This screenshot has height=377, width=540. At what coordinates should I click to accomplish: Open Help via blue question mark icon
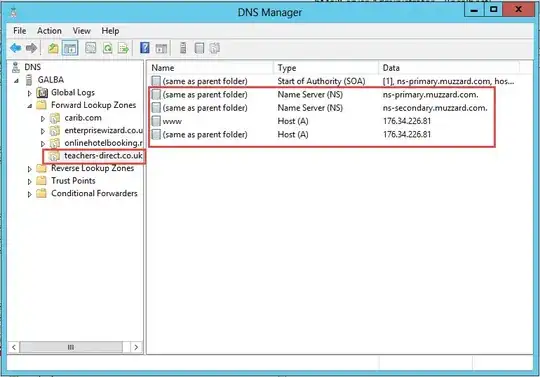click(145, 48)
